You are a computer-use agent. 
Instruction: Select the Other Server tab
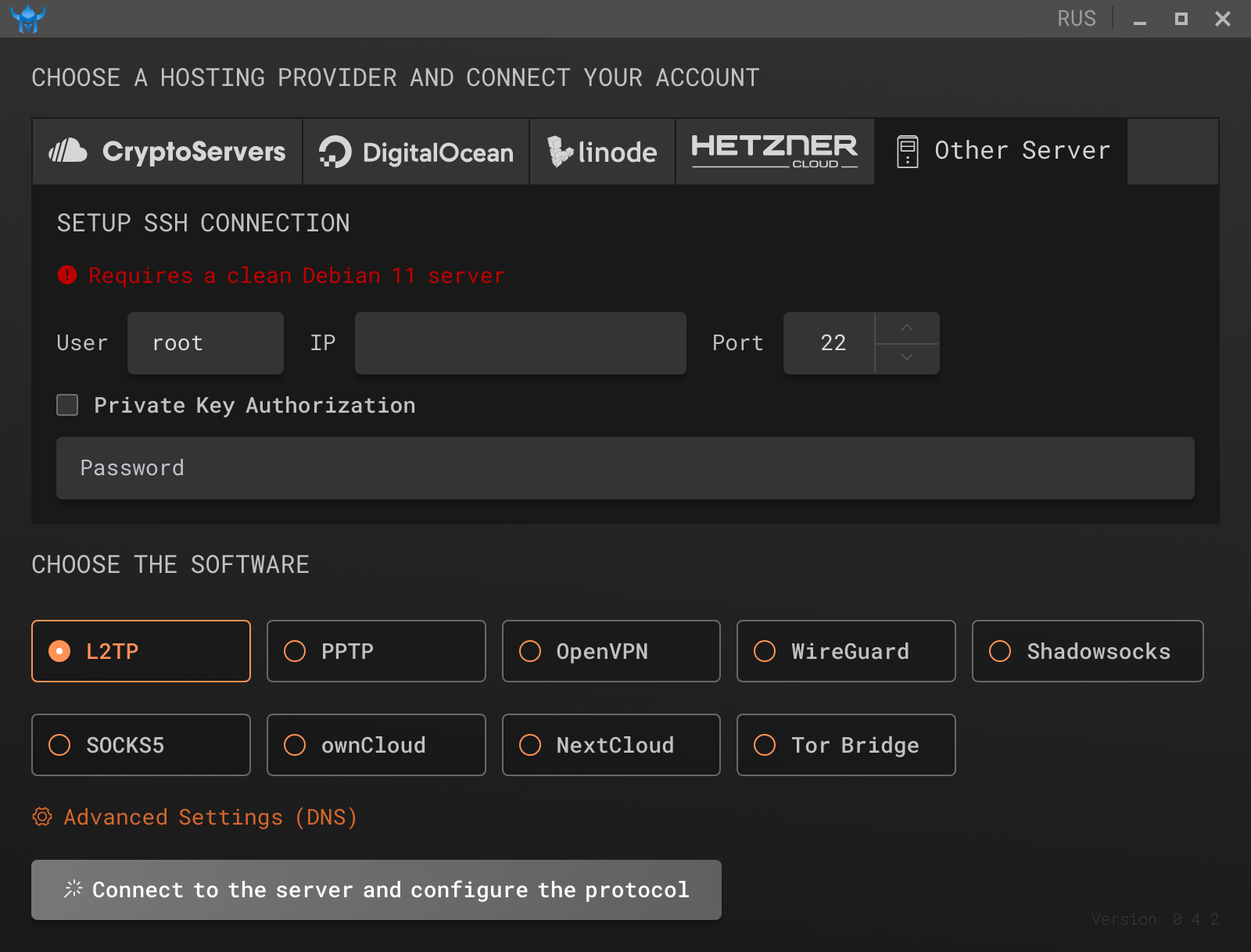pos(1001,152)
